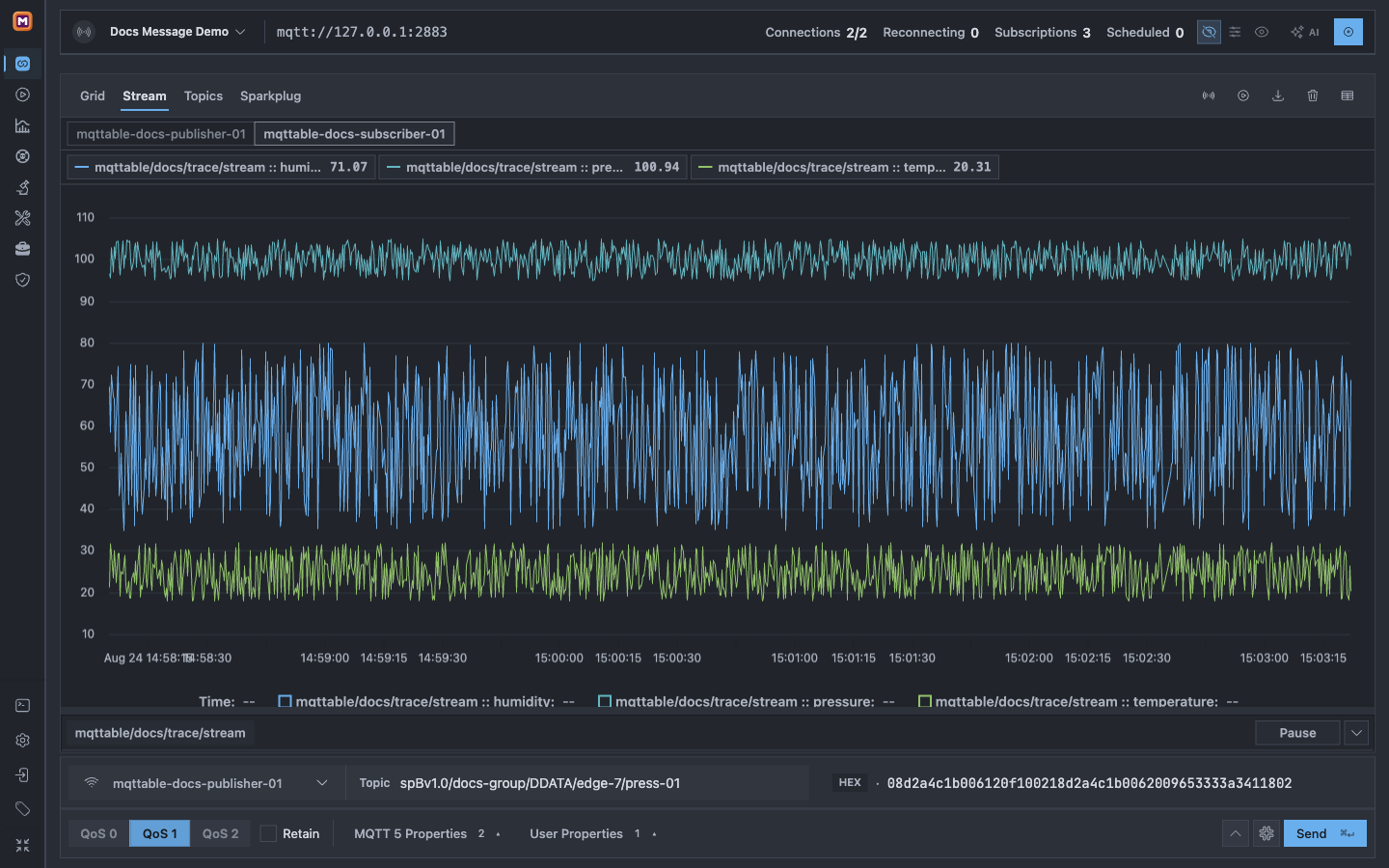Screen dimensions: 1389x868
Task: Click the MQTTable logo icon
Action: (x=22, y=20)
